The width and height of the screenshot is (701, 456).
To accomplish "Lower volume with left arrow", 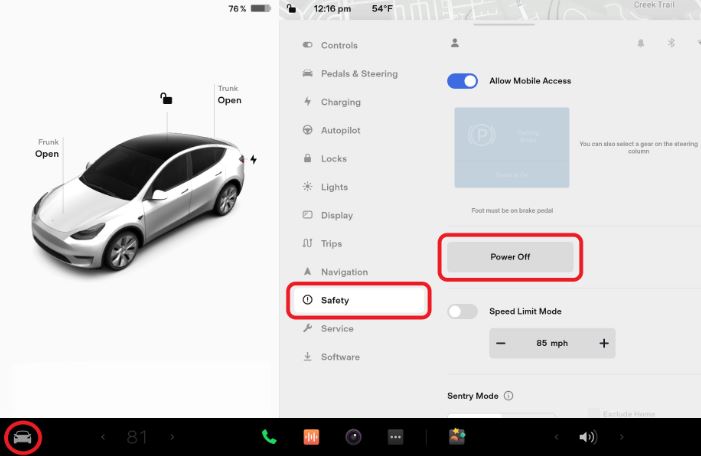I will [557, 437].
